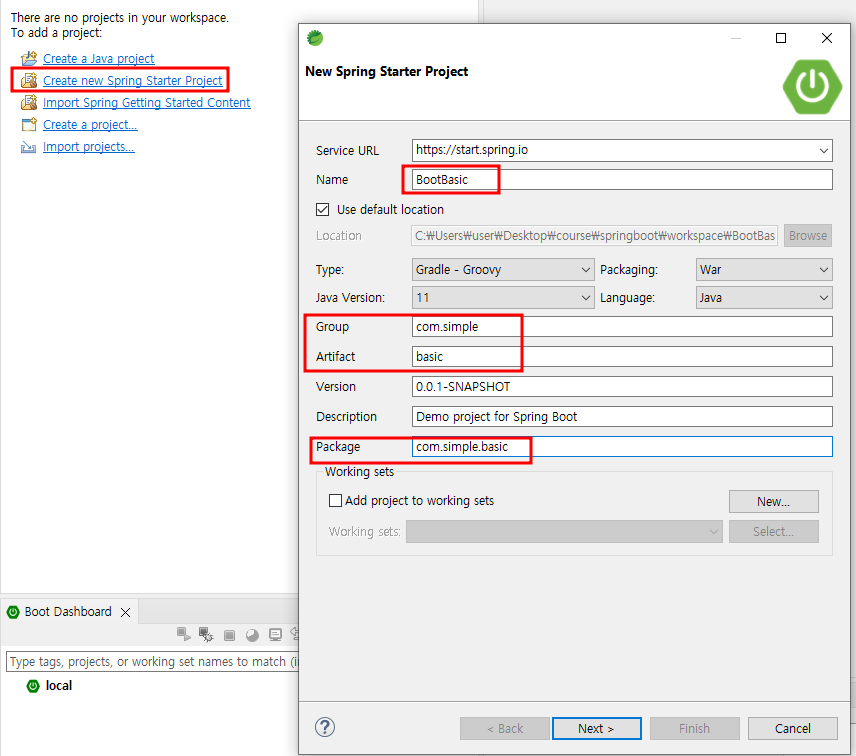Click the Create a project... link

pyautogui.click(x=90, y=125)
